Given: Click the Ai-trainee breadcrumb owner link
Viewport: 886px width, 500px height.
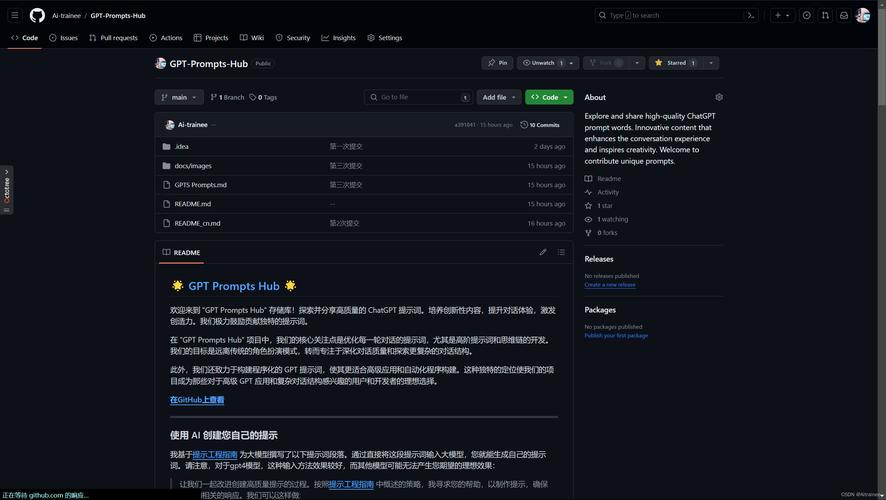Looking at the screenshot, I should coord(66,15).
